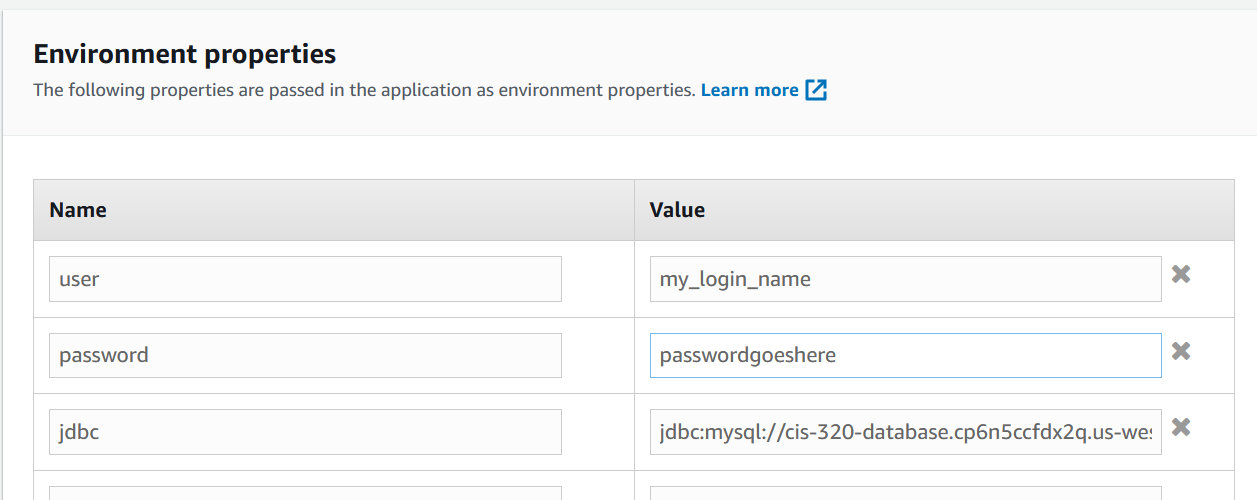
Task: Edit the passwordgoeshere value field
Action: [x=905, y=355]
